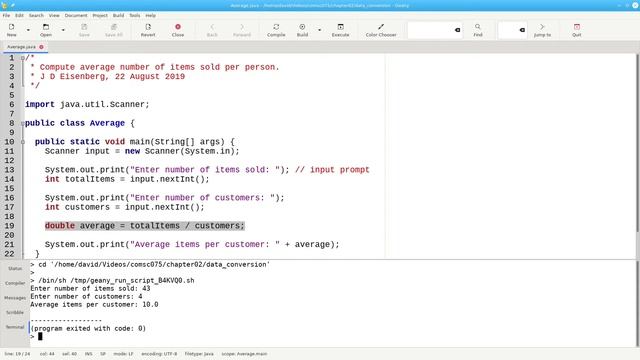Click the editor vertical scrollbar
Image resolution: width=640 pixels, height=360 pixels.
click(637, 143)
